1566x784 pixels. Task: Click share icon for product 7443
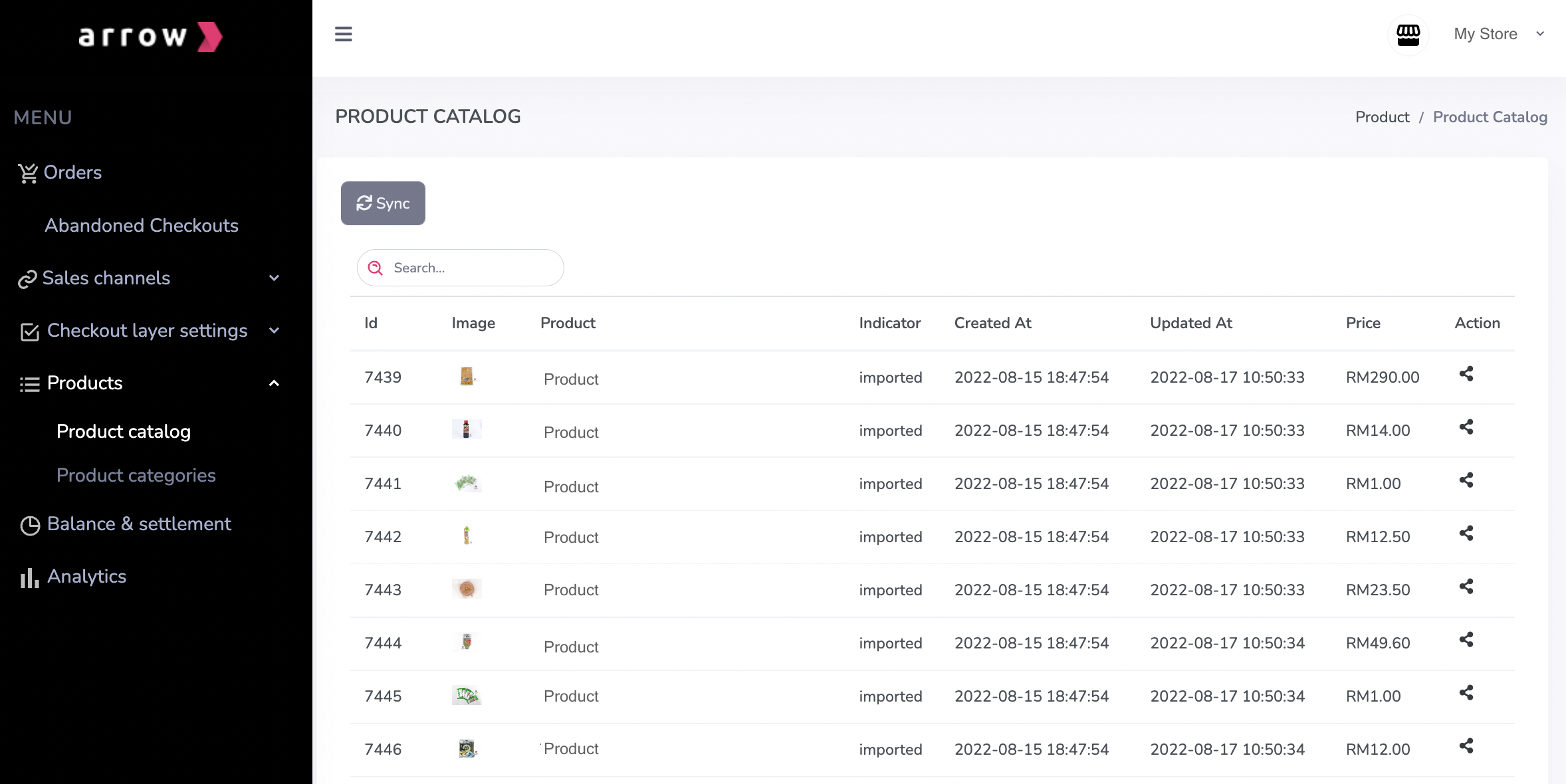(1466, 587)
